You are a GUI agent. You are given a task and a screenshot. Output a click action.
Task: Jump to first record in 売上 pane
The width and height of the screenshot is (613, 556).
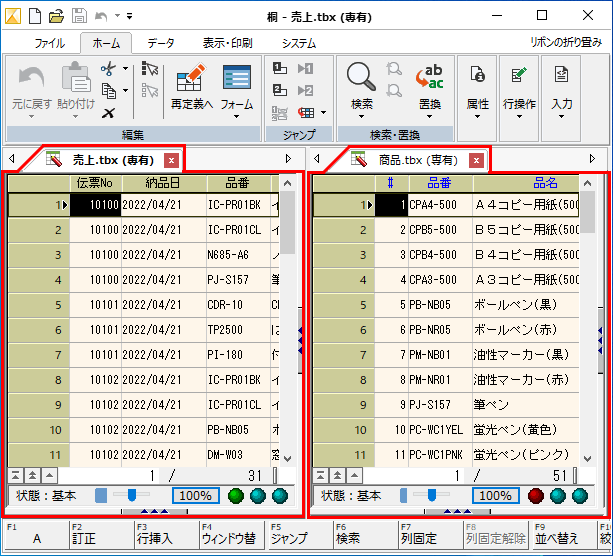point(15,476)
